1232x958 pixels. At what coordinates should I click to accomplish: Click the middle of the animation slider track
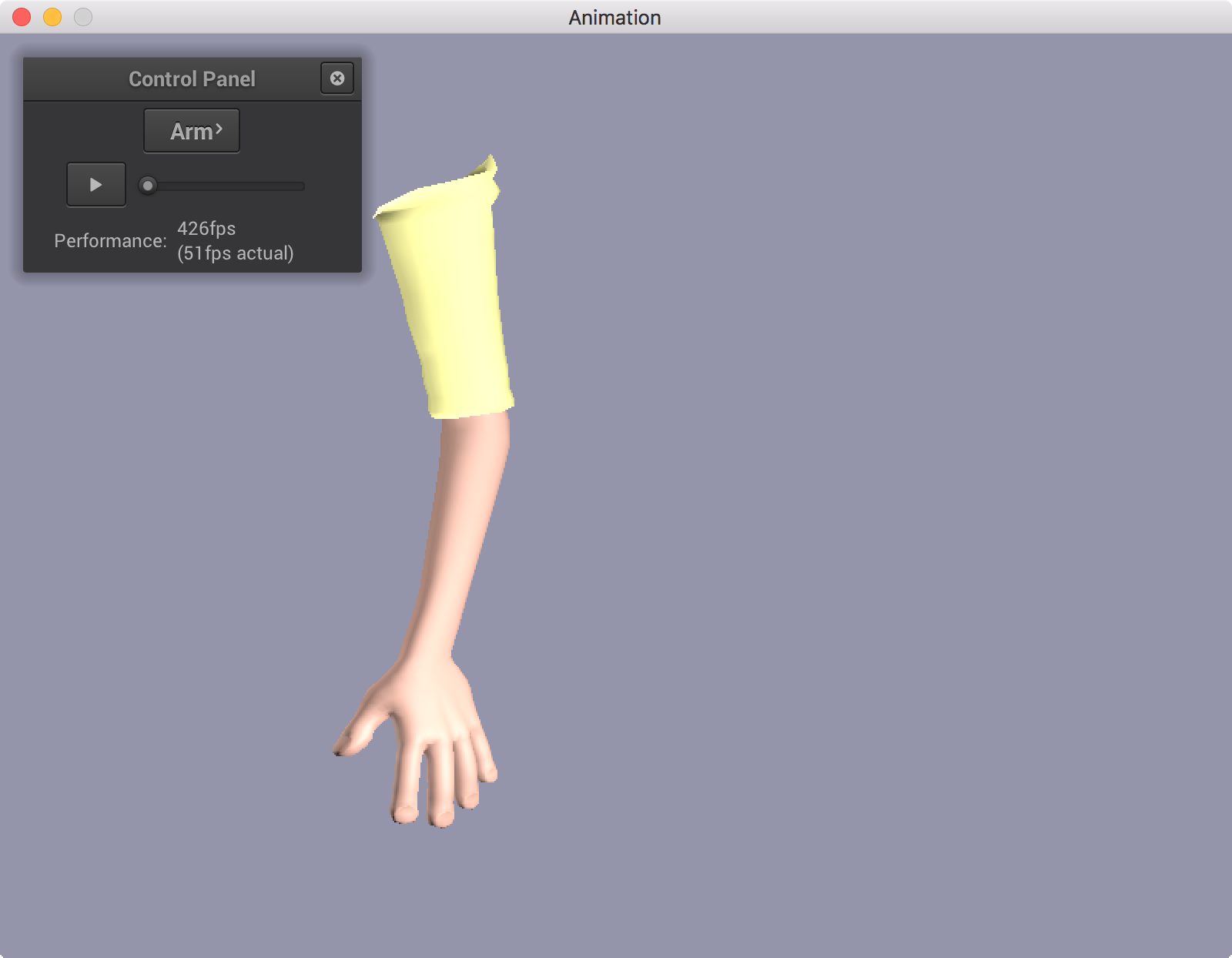(x=223, y=186)
